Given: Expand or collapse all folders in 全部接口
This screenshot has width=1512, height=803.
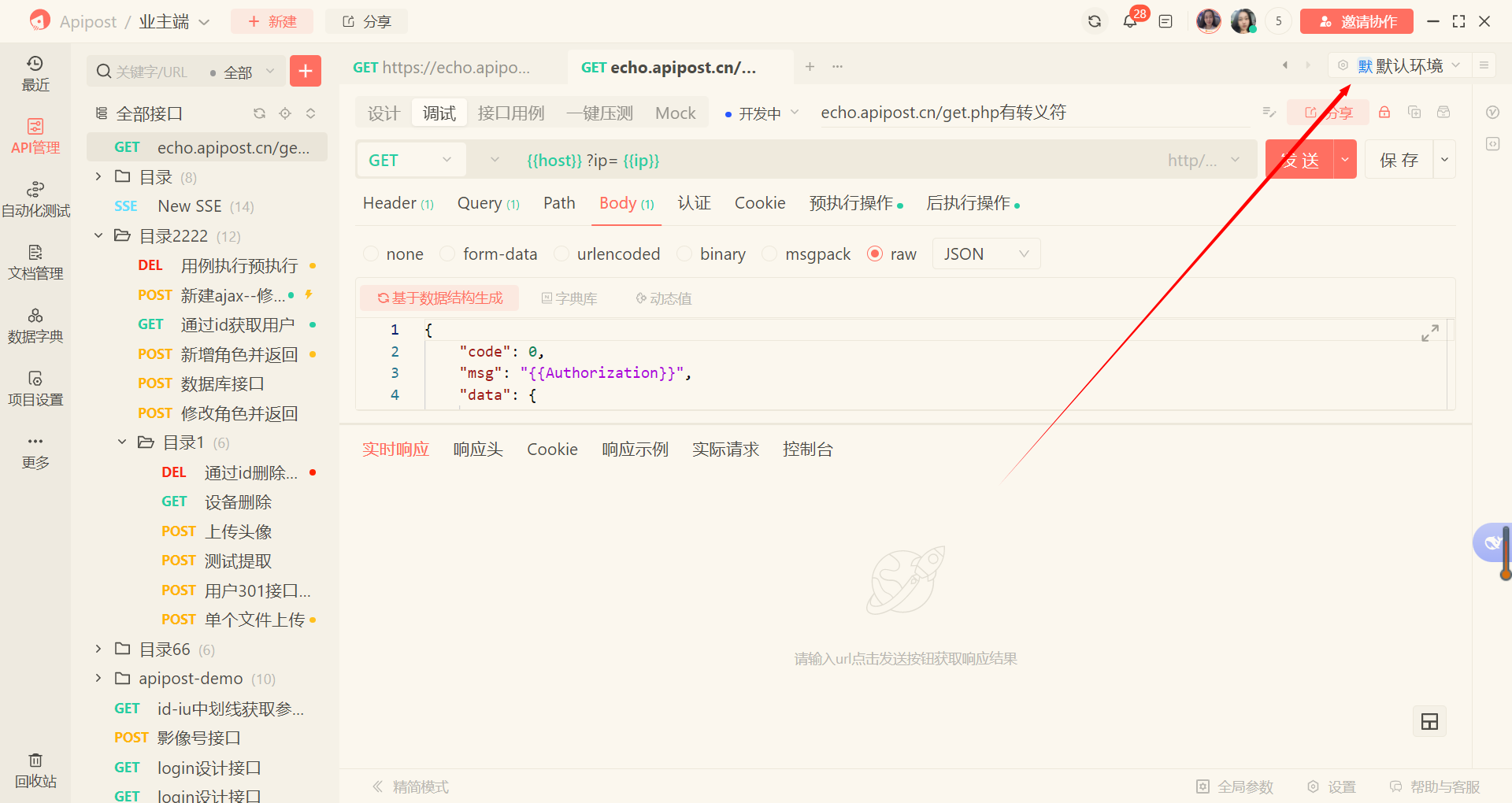Looking at the screenshot, I should 311,113.
